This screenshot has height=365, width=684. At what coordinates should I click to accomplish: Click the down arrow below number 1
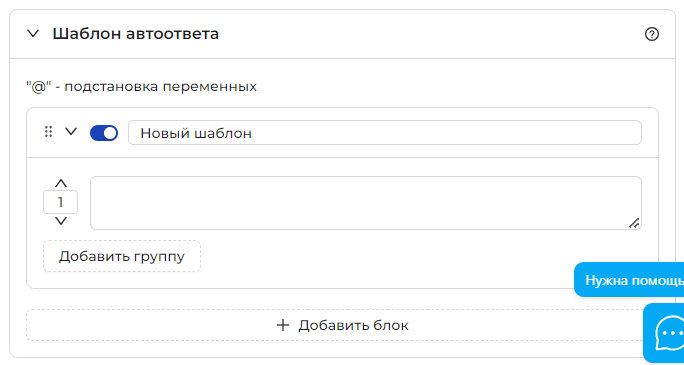61,221
